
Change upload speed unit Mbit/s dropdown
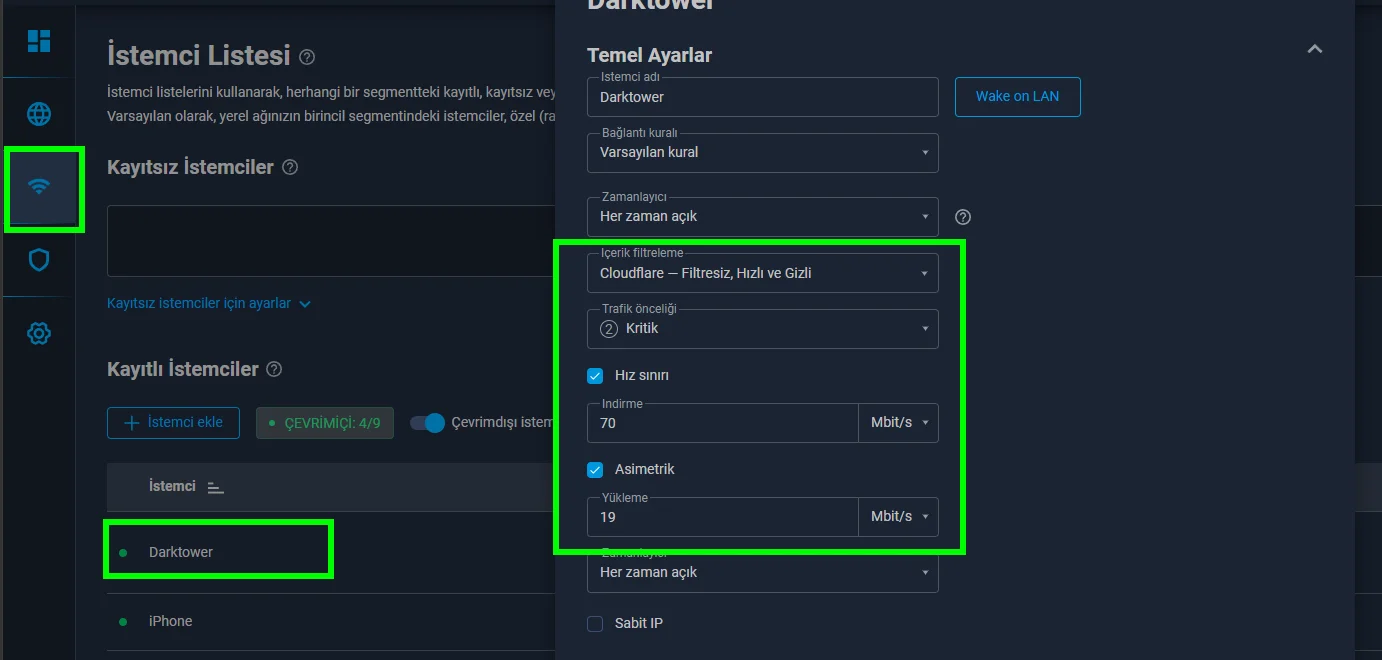click(x=899, y=517)
